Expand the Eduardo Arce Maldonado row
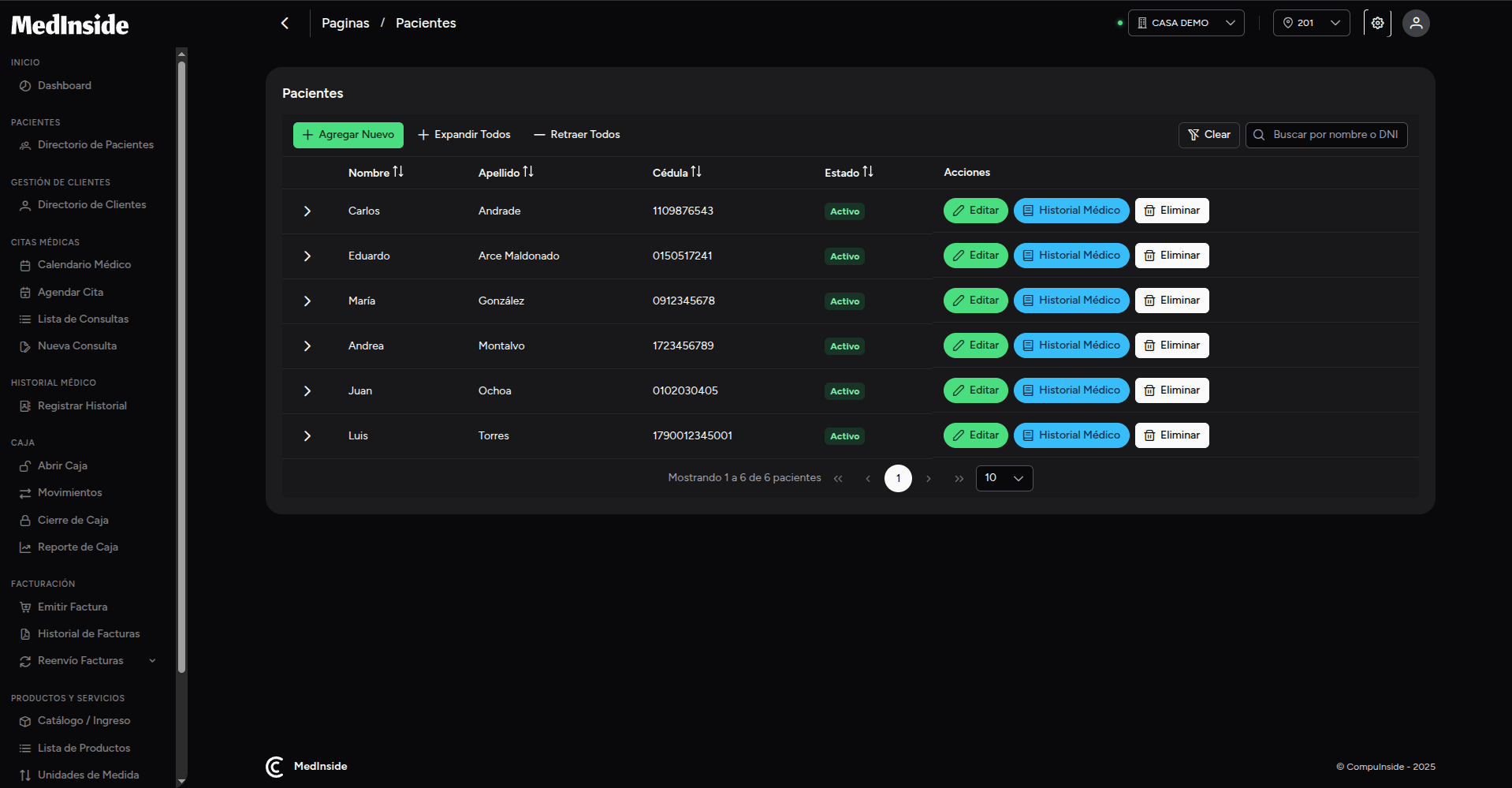Image resolution: width=1512 pixels, height=788 pixels. coord(307,256)
